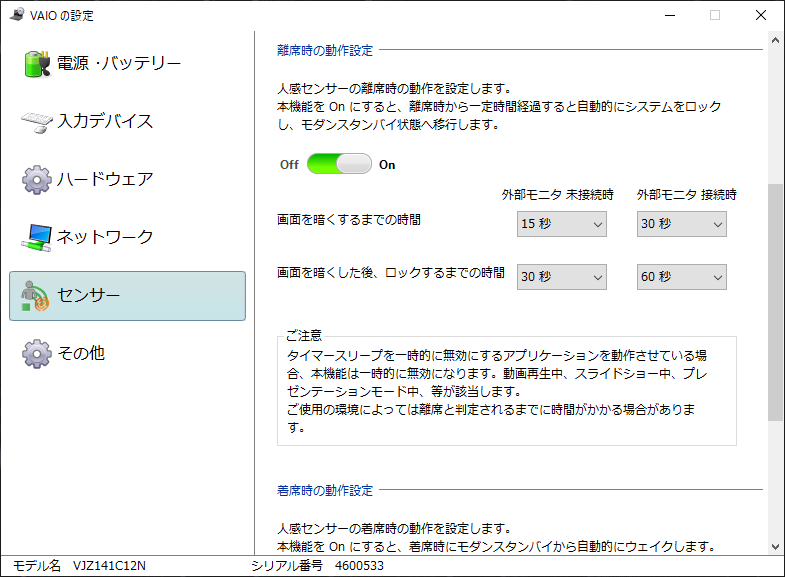Click the ご注意 notice box title
This screenshot has width=785, height=577.
click(x=303, y=335)
